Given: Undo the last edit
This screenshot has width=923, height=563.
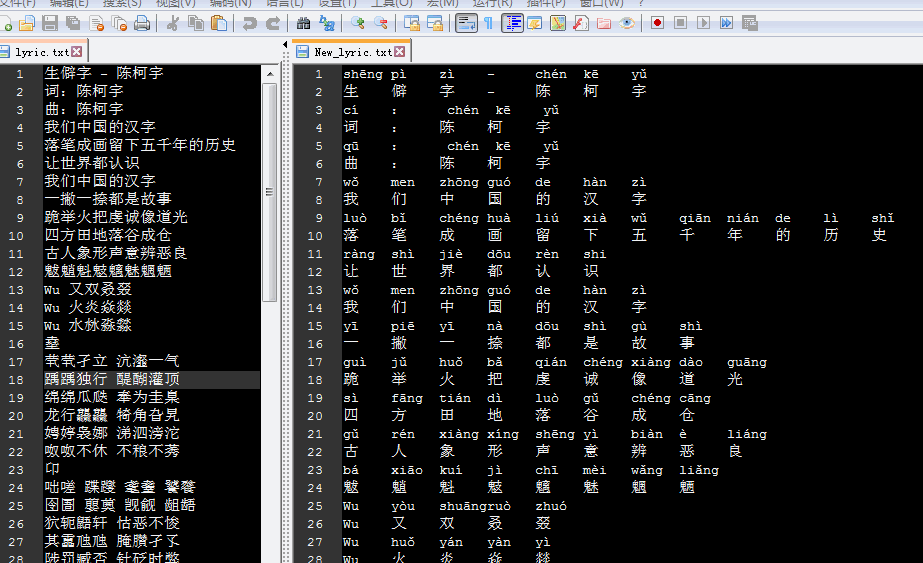Looking at the screenshot, I should (x=250, y=24).
